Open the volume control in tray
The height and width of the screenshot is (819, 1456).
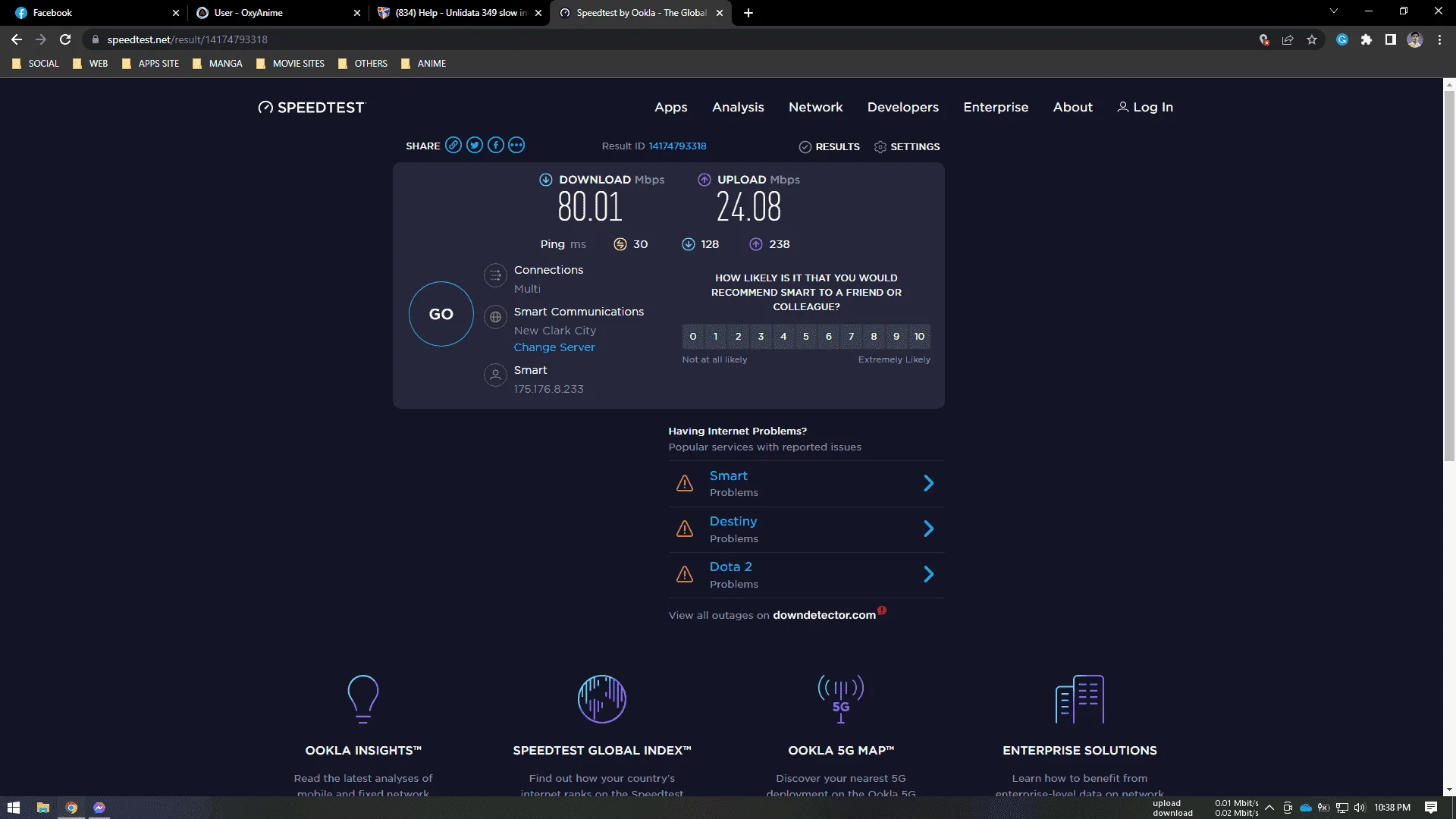1360,808
